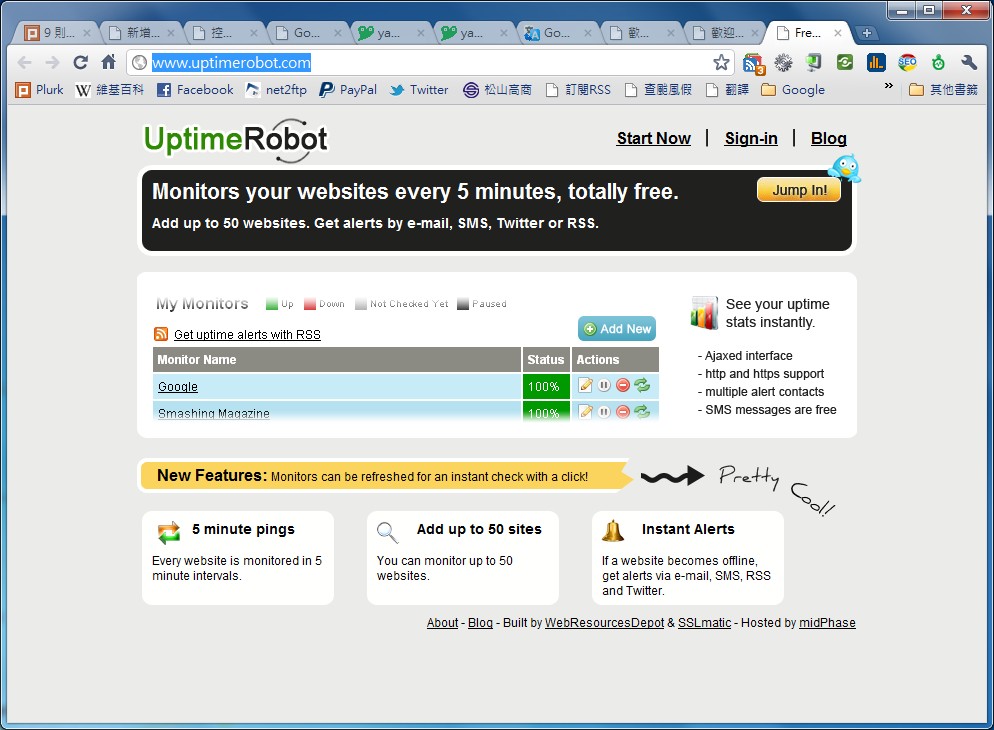The image size is (994, 730).
Task: Click the magnifier icon by Add up to 50 sites
Action: [387, 532]
